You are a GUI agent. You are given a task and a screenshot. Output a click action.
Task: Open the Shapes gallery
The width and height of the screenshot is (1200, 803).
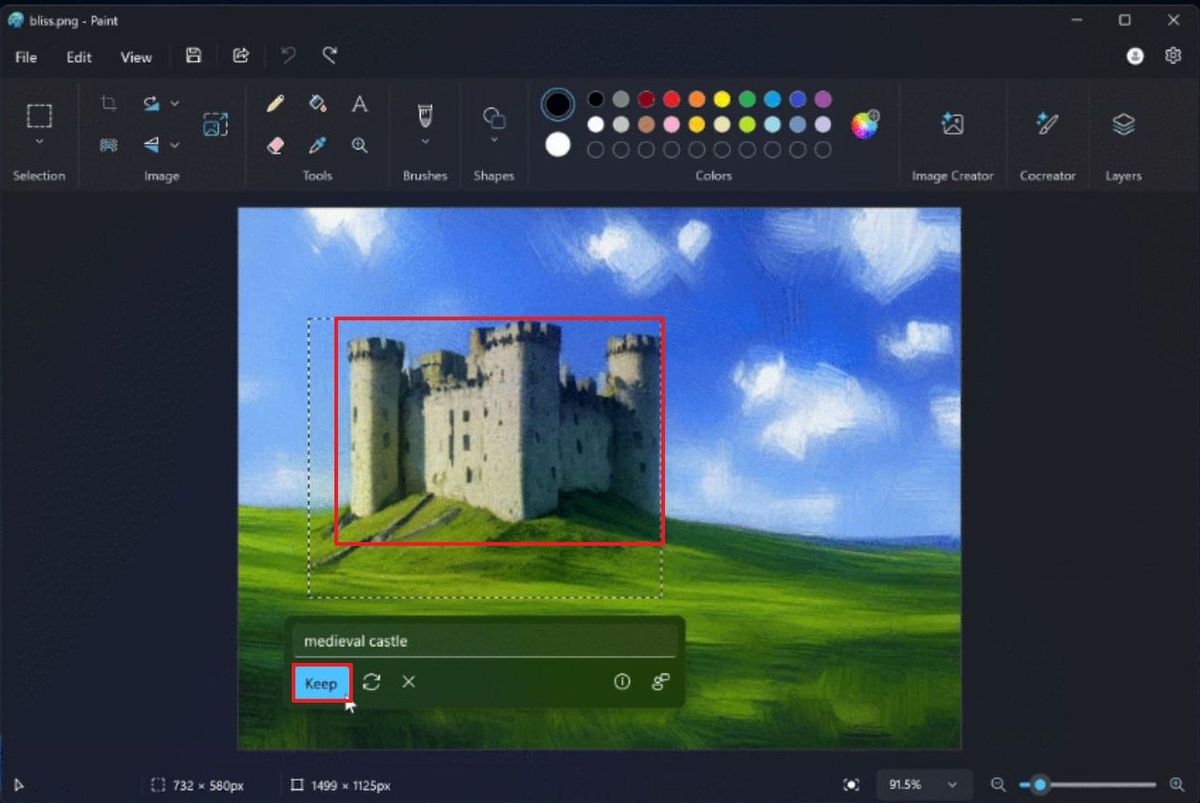click(x=494, y=120)
